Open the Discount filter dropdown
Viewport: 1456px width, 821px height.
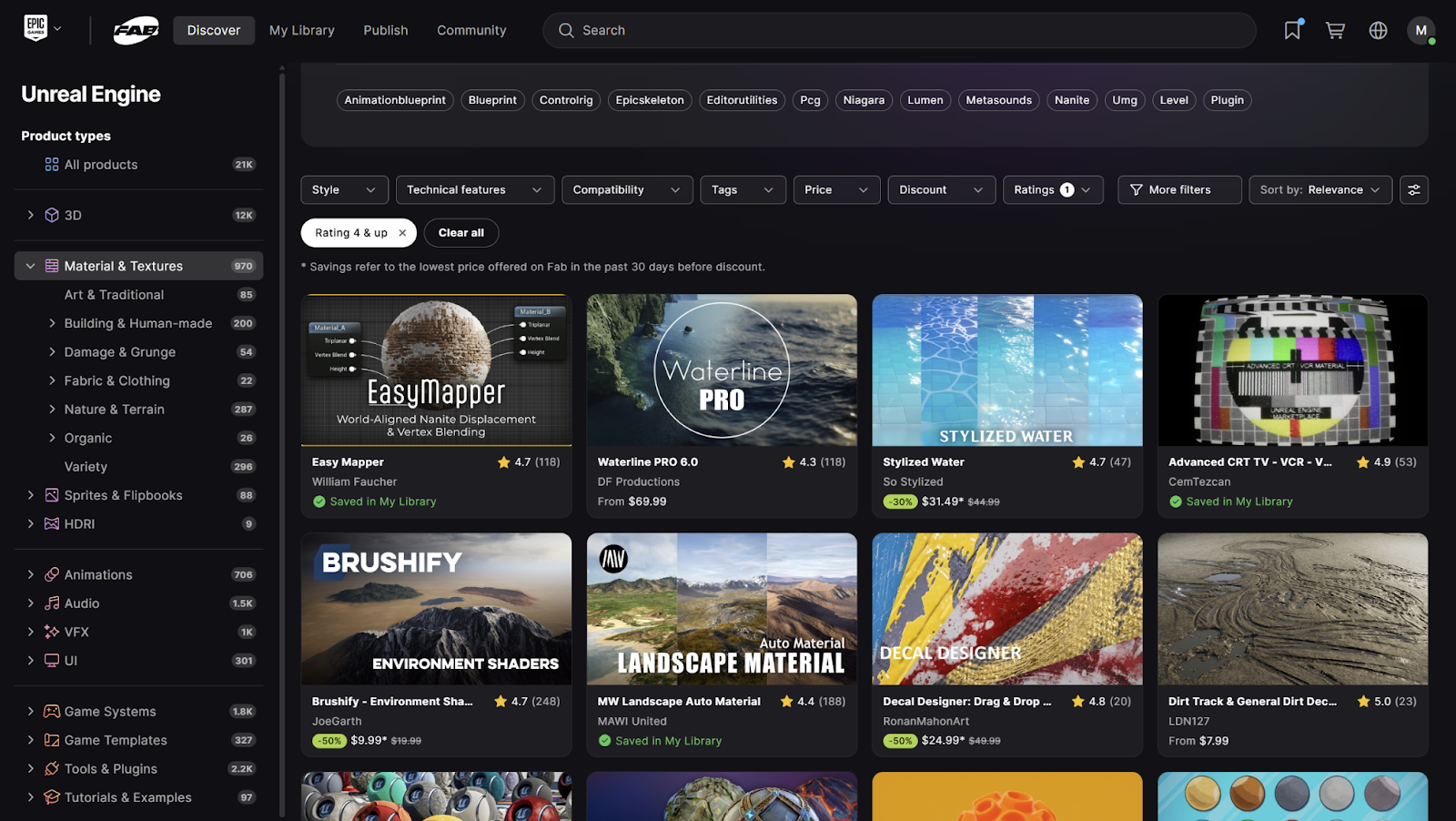pyautogui.click(x=941, y=189)
